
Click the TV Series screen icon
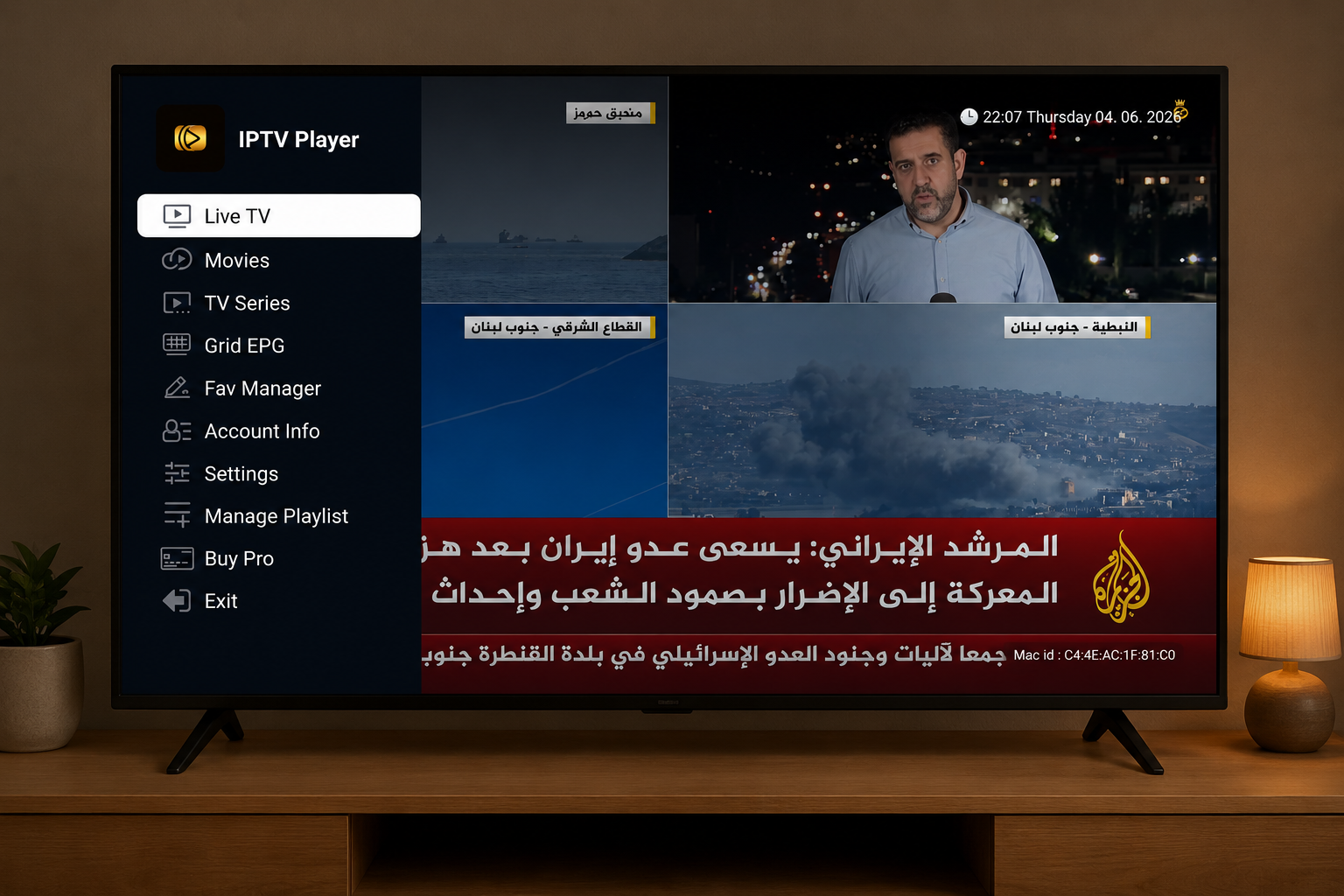177,303
